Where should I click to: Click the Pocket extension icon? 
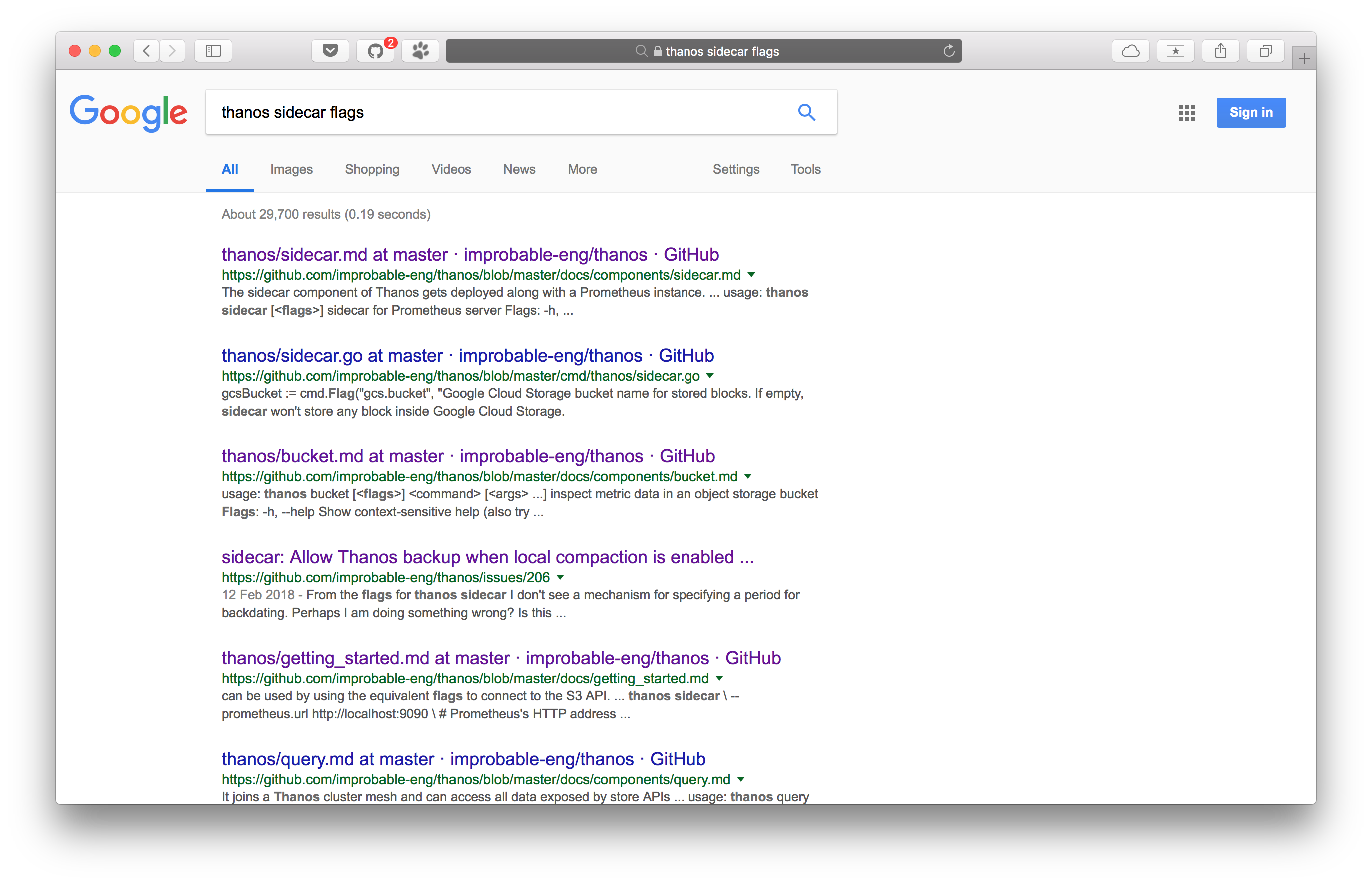(330, 51)
